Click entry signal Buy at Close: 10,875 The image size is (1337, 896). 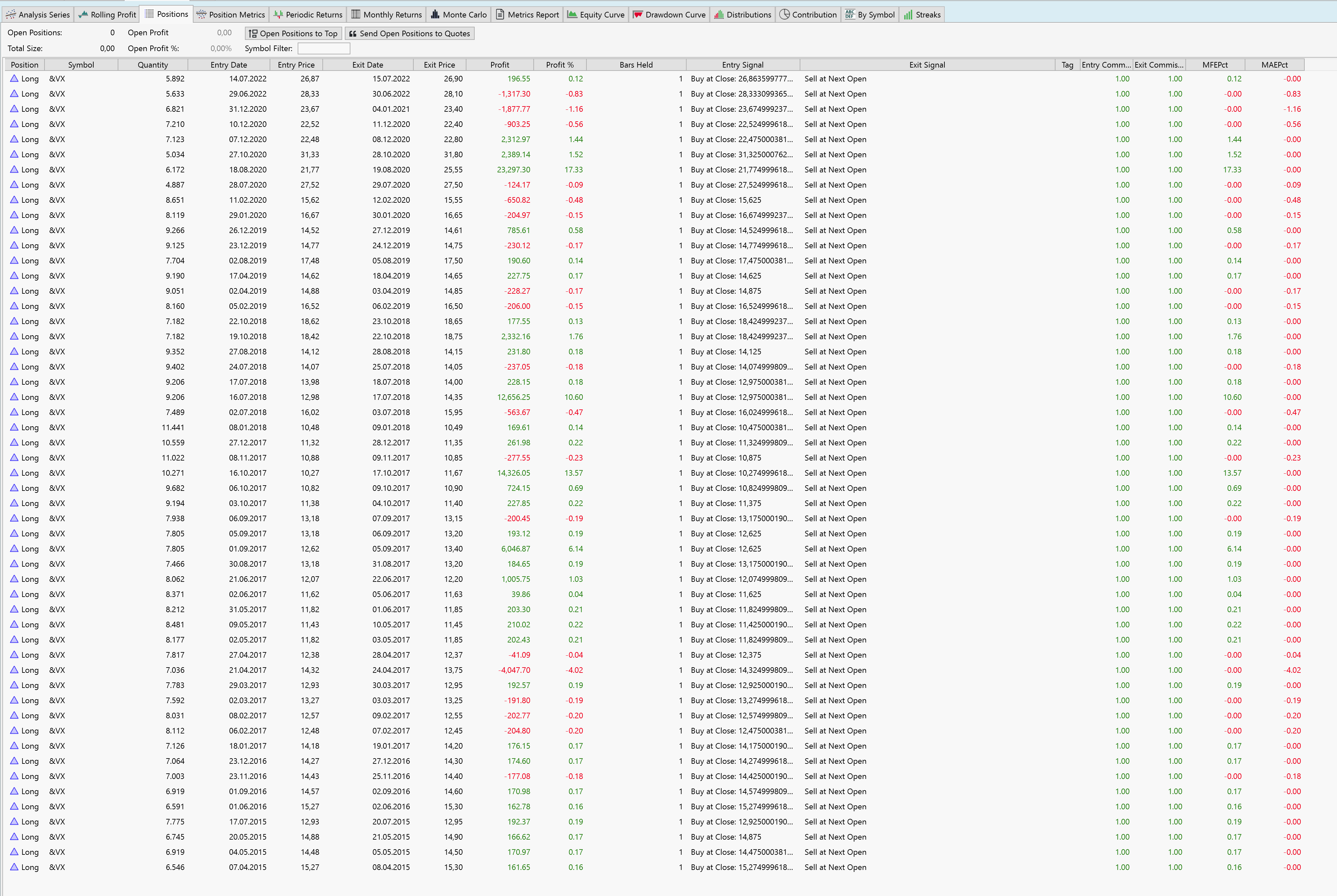[726, 458]
